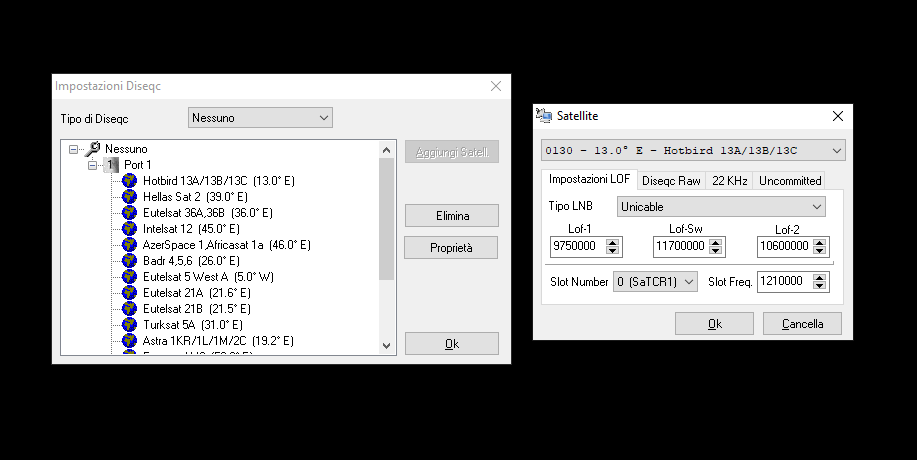This screenshot has width=917, height=460.
Task: Click the Lof-1 value field
Action: coord(578,247)
